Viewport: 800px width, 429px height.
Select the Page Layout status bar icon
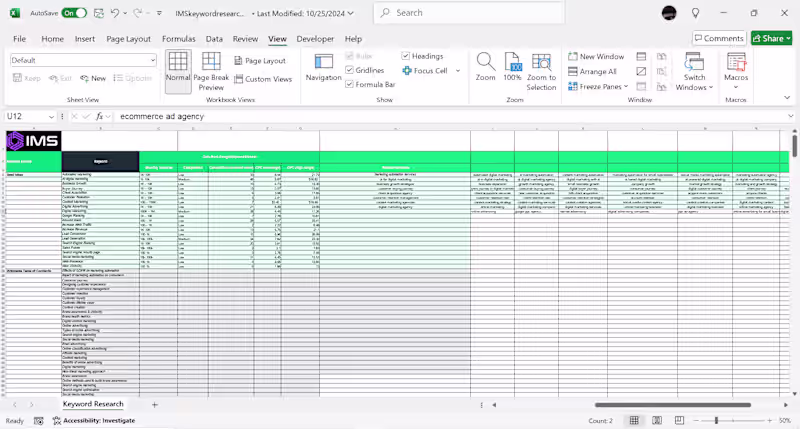point(657,420)
